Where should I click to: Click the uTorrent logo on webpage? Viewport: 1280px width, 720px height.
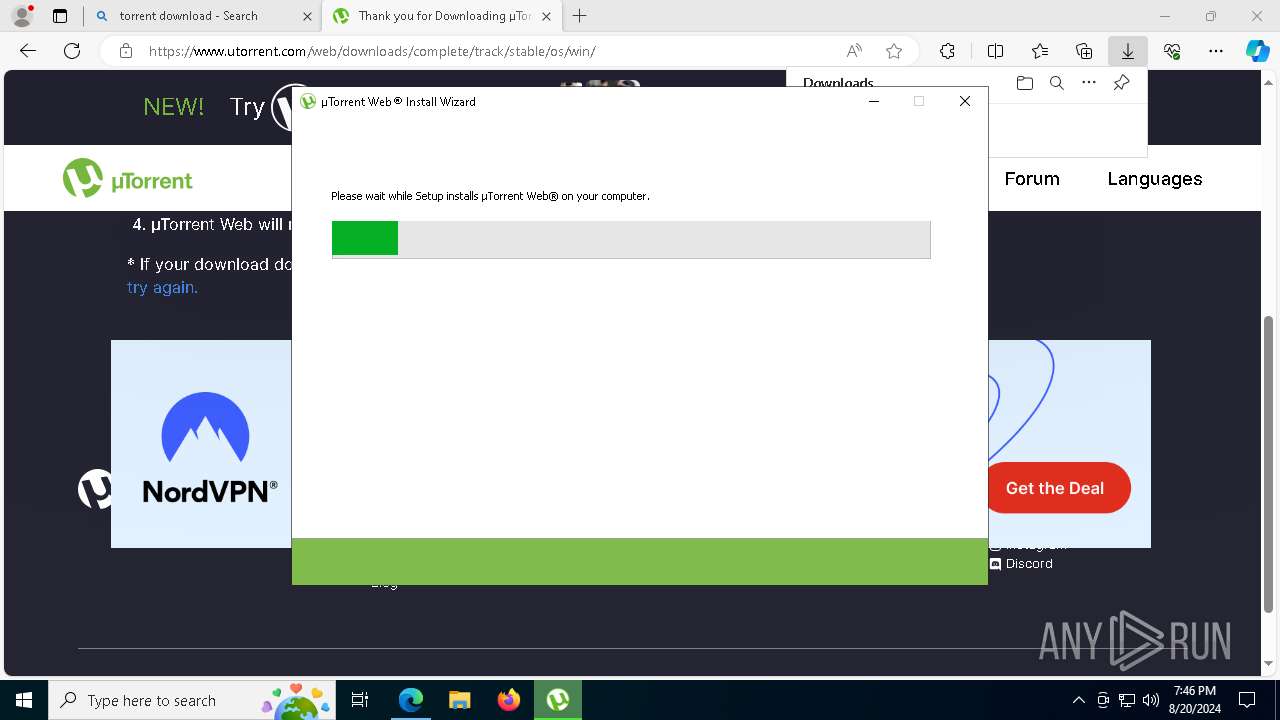tap(127, 179)
